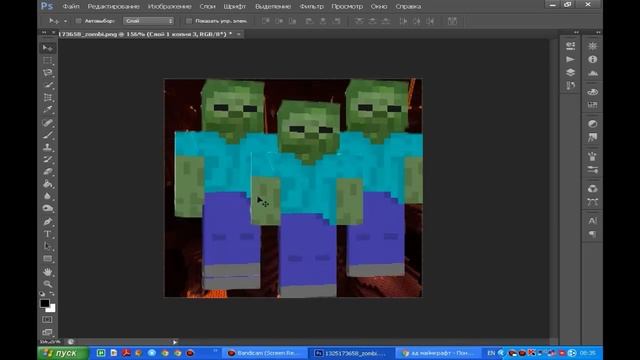Select the Pen tool

[x=47, y=222]
